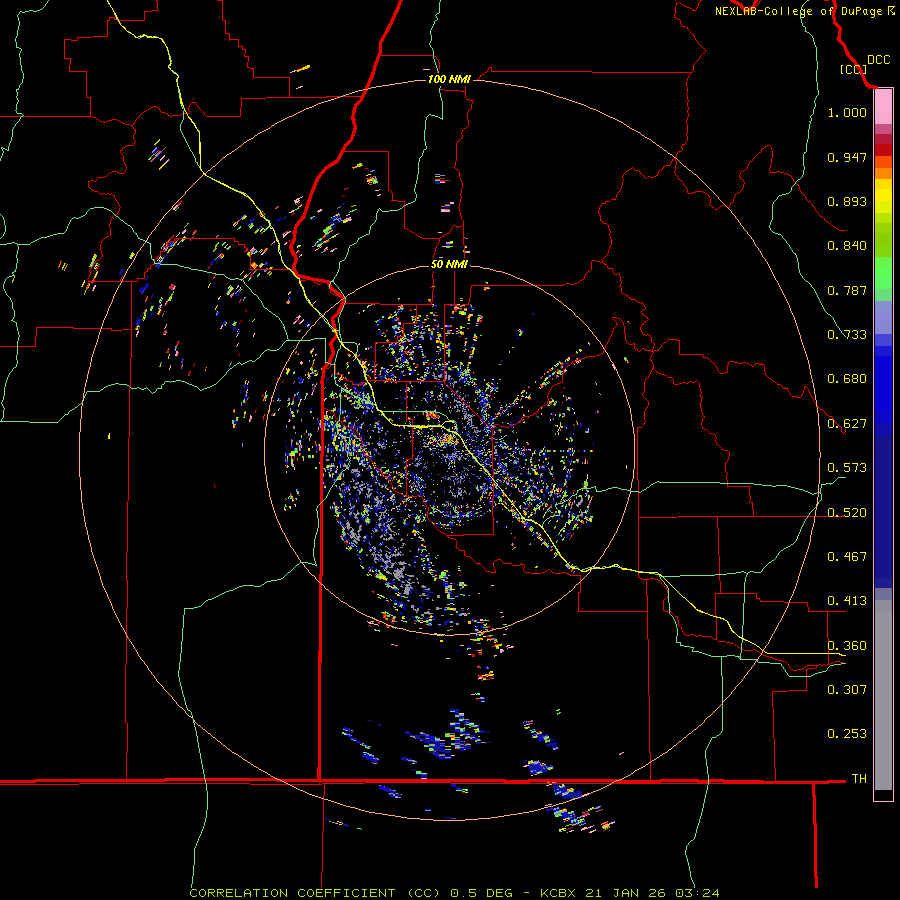Image resolution: width=900 pixels, height=900 pixels.
Task: Click the DCC label above the color scale
Action: [x=878, y=60]
